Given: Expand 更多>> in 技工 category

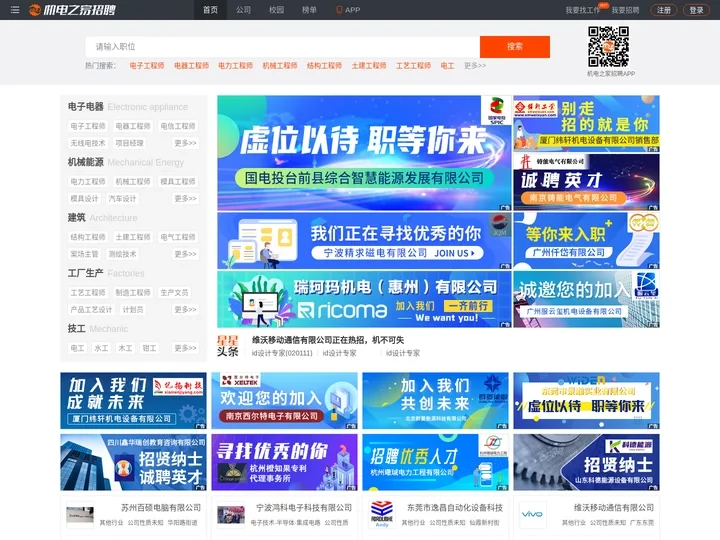Looking at the screenshot, I should (x=186, y=348).
